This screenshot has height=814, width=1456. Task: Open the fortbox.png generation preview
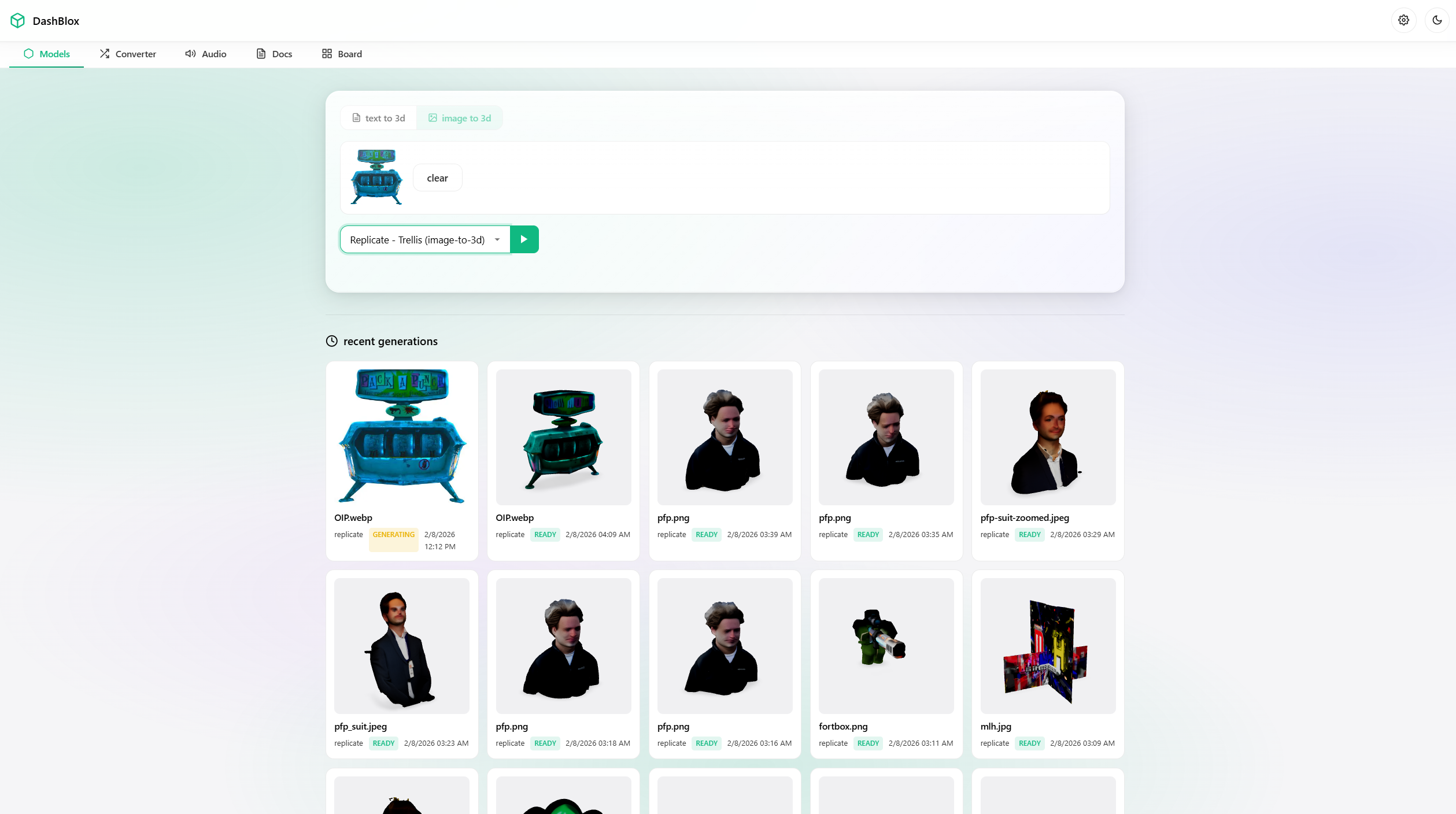tap(886, 646)
